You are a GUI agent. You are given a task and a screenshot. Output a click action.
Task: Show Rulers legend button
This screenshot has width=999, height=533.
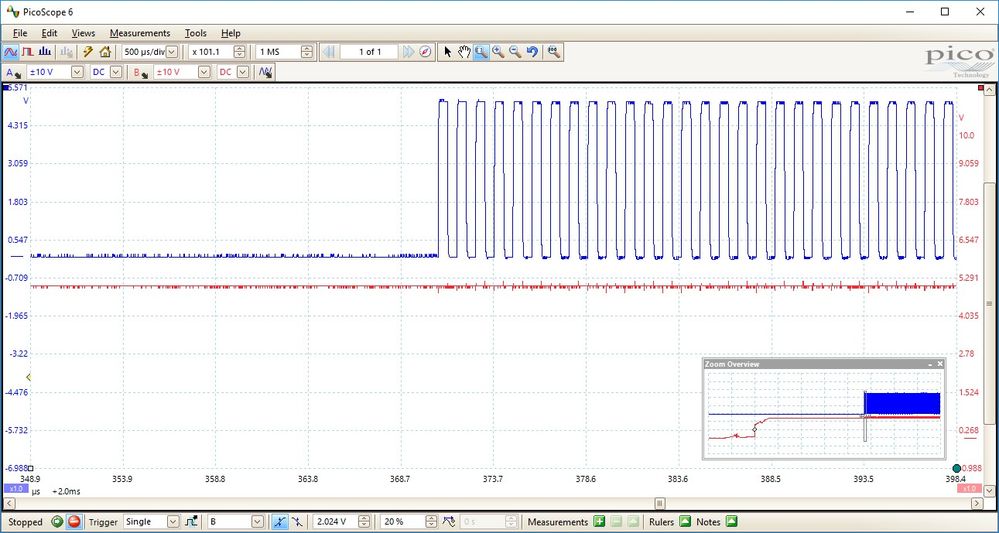(685, 522)
